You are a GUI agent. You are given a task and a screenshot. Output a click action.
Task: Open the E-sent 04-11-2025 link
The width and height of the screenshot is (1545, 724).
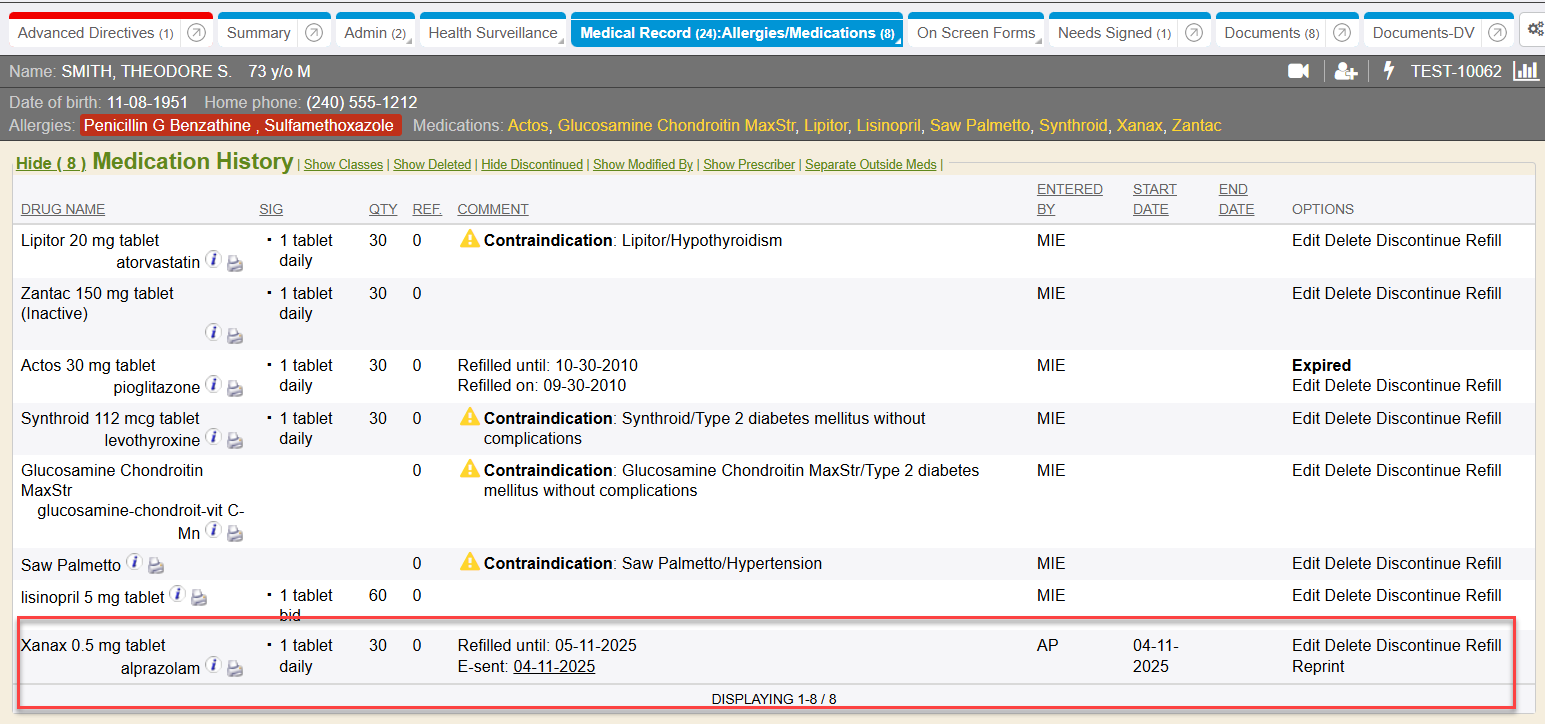(554, 666)
